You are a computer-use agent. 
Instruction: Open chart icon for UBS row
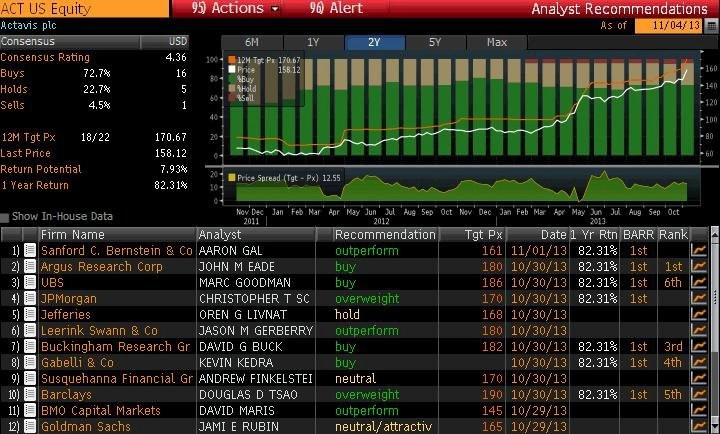pyautogui.click(x=698, y=282)
